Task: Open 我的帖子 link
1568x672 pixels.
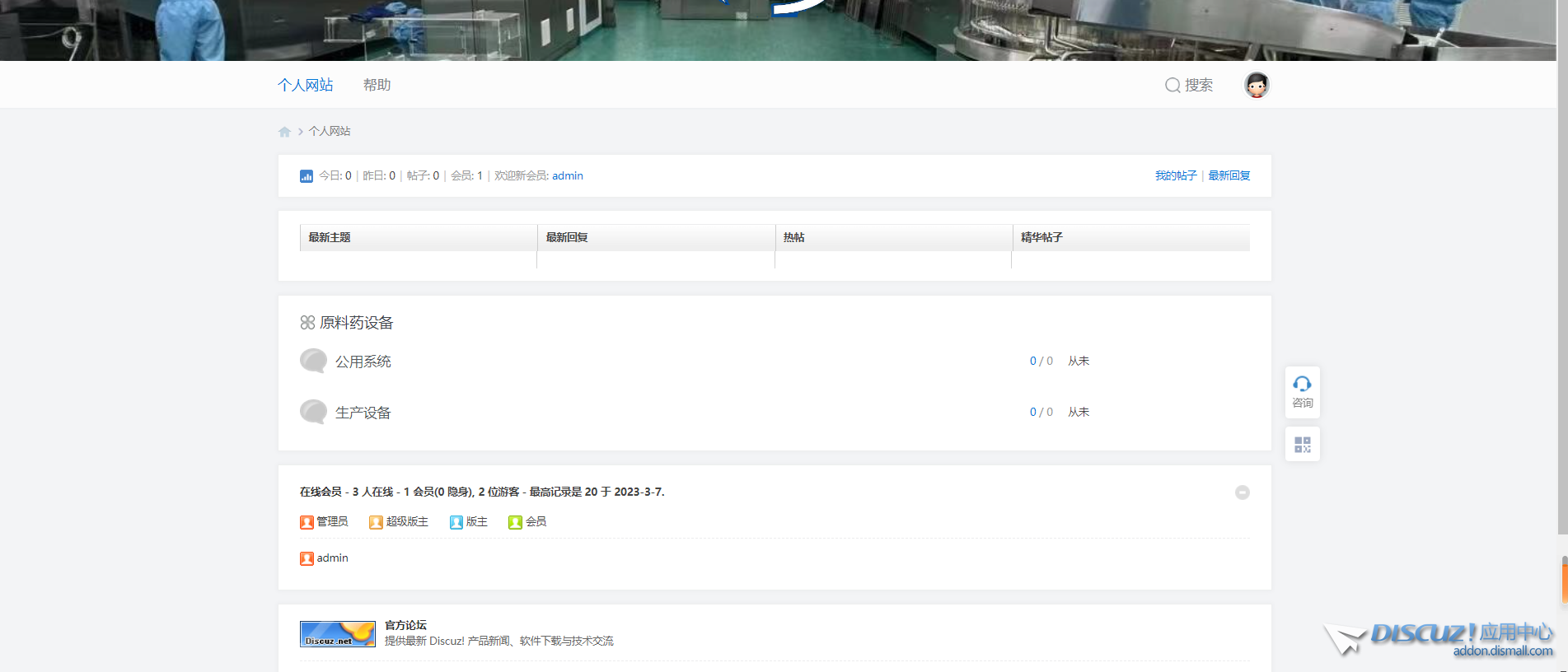Action: click(1175, 175)
